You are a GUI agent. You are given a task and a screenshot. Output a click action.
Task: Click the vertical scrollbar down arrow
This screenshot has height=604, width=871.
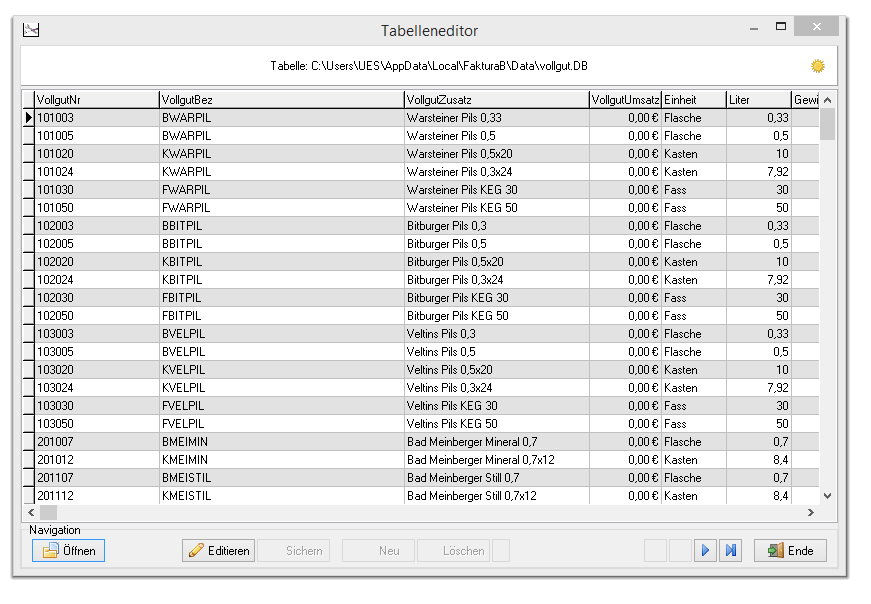click(x=827, y=496)
